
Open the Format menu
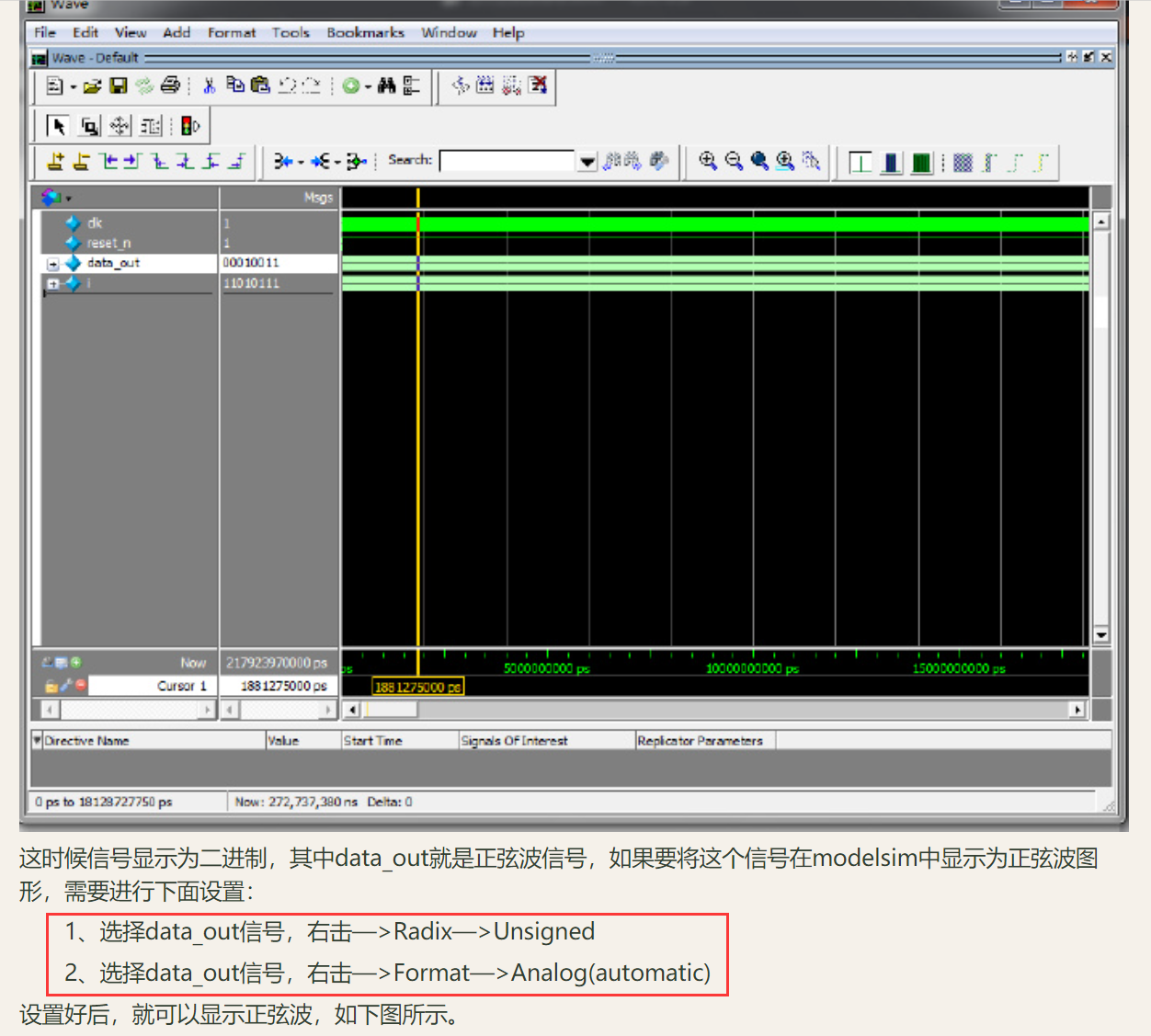click(x=231, y=32)
